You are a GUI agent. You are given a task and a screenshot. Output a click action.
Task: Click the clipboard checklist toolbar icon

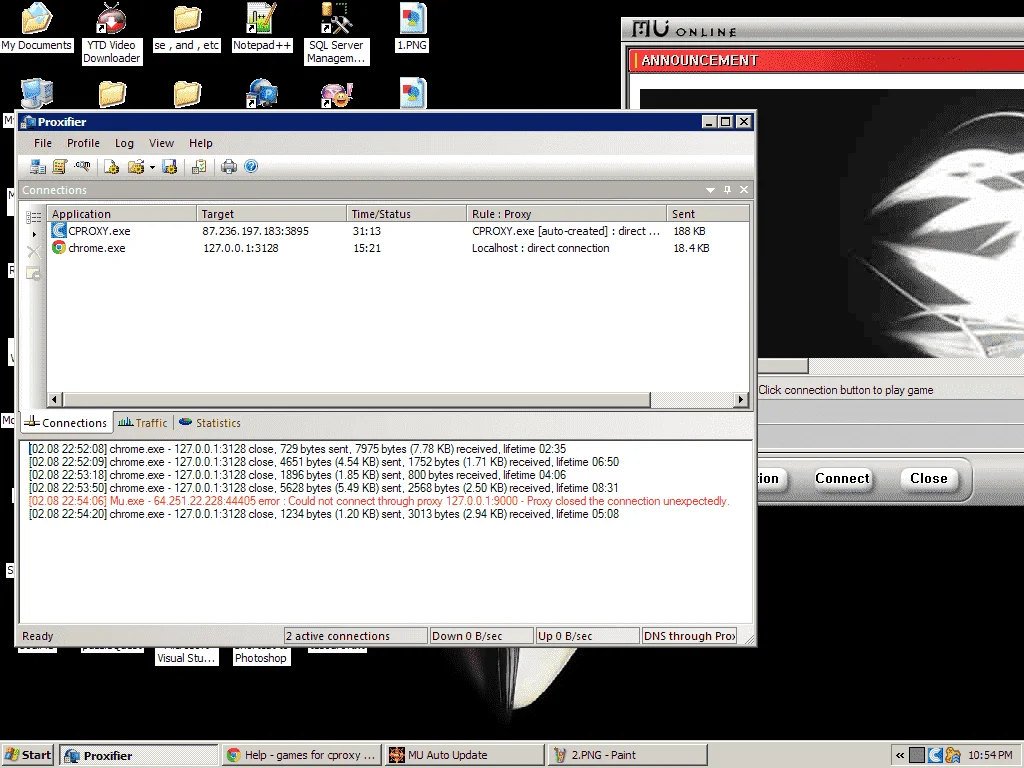(199, 167)
